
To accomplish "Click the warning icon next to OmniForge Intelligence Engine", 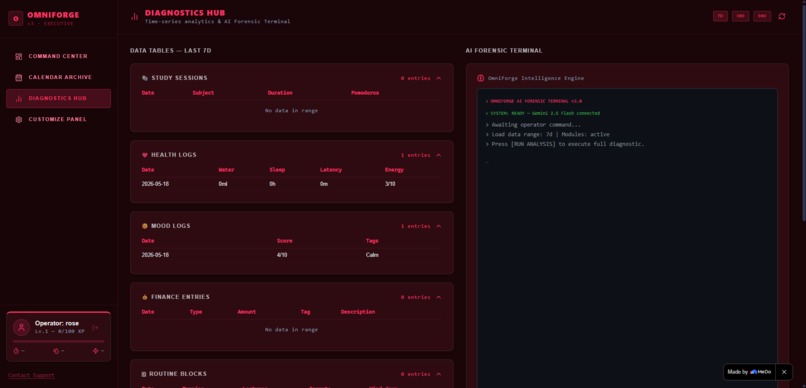I will (481, 78).
